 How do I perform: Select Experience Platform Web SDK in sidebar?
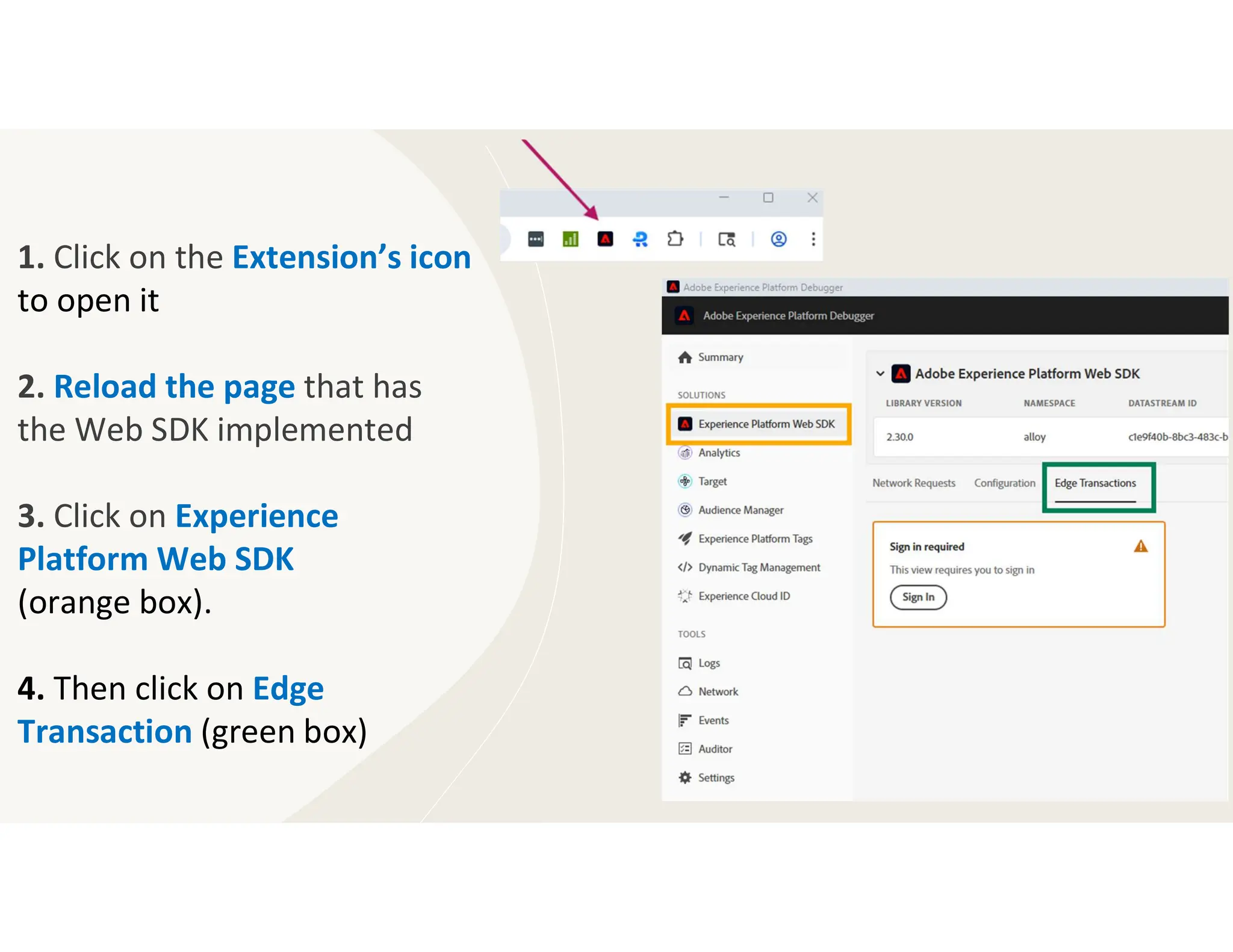coord(759,424)
